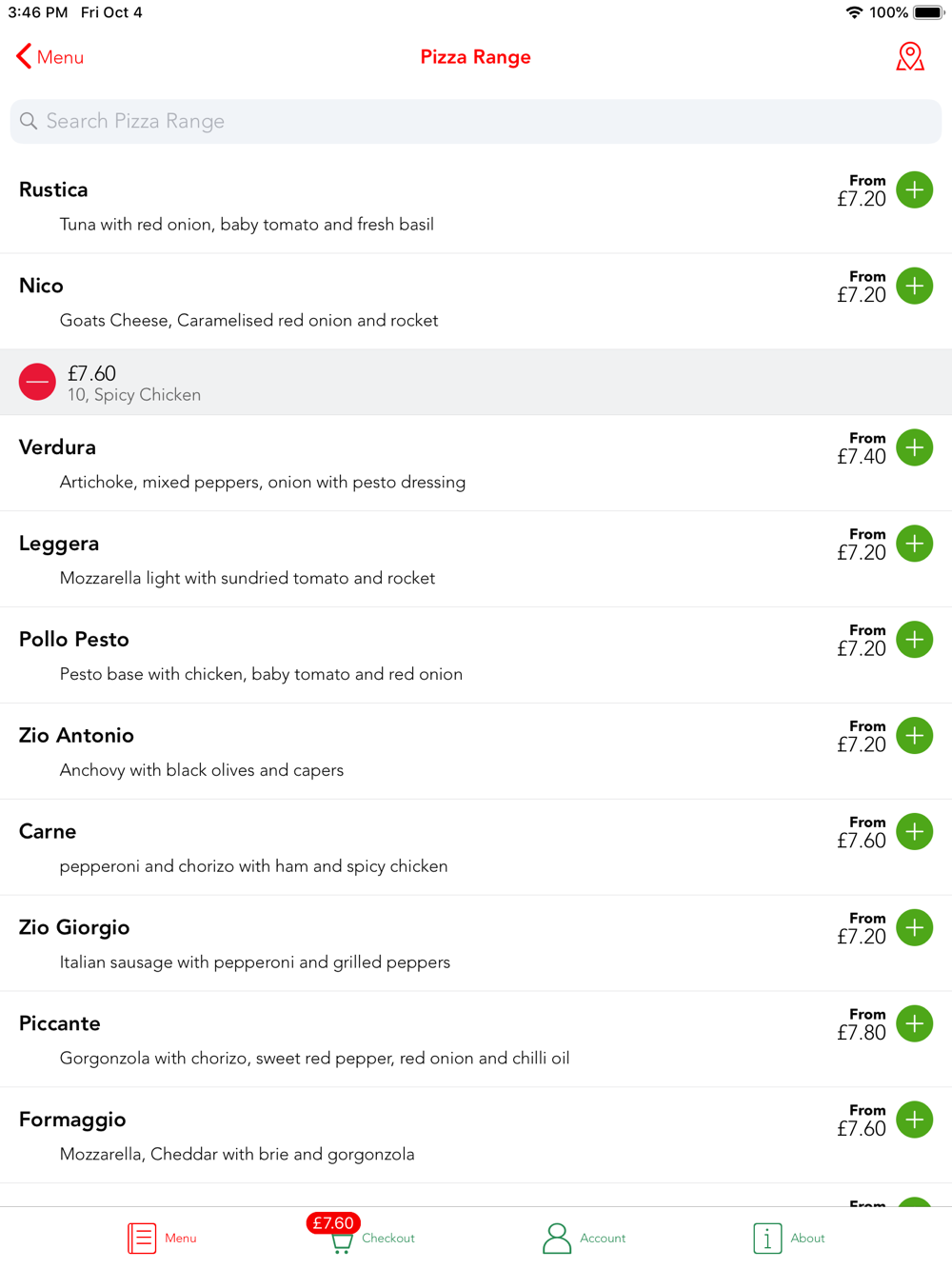Open the Account tab
Image resolution: width=952 pixels, height=1269 pixels.
[x=584, y=1238]
